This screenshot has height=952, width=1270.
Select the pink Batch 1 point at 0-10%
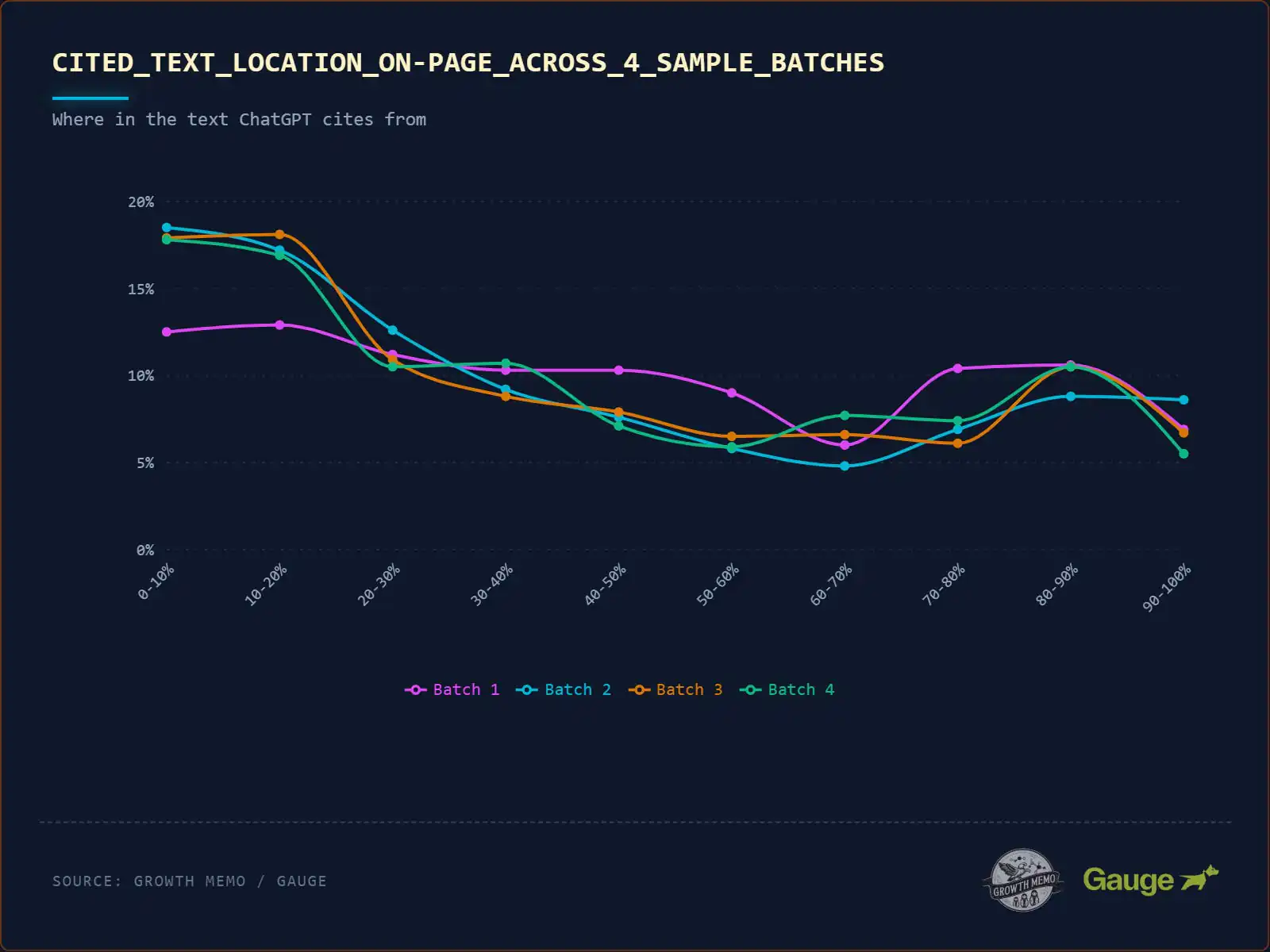[167, 332]
